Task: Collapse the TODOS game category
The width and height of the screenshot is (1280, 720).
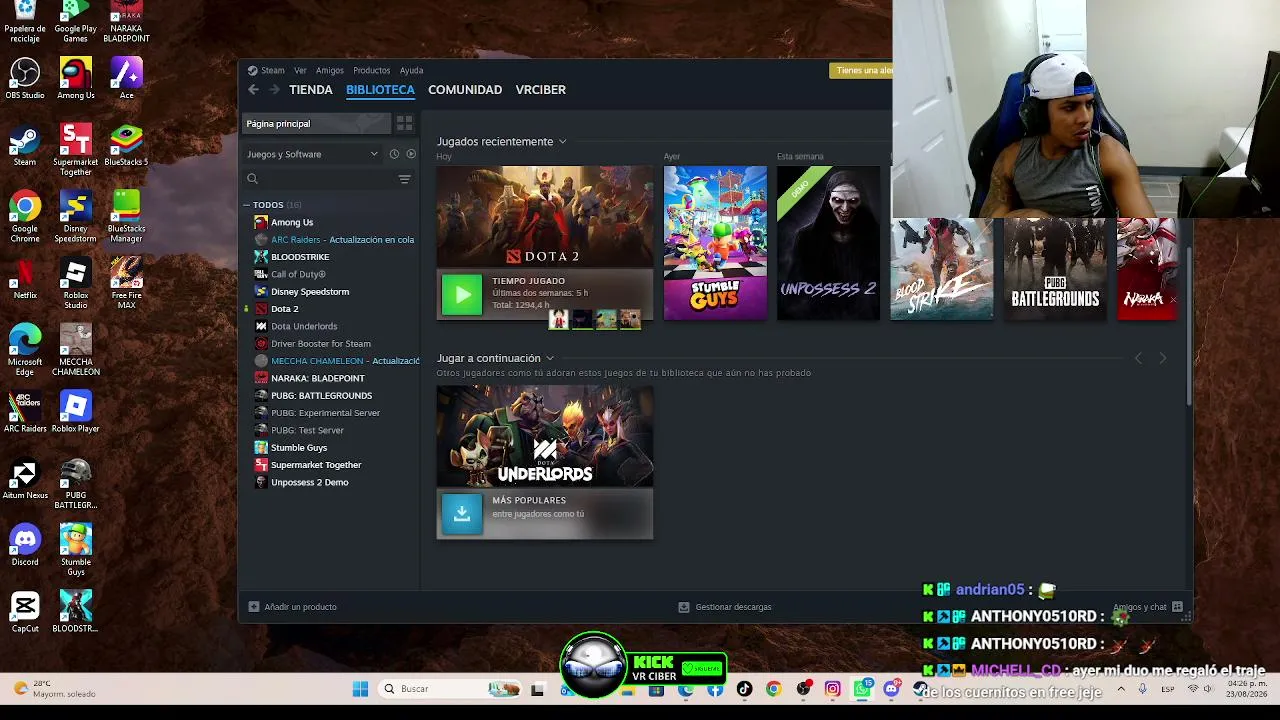Action: point(246,205)
